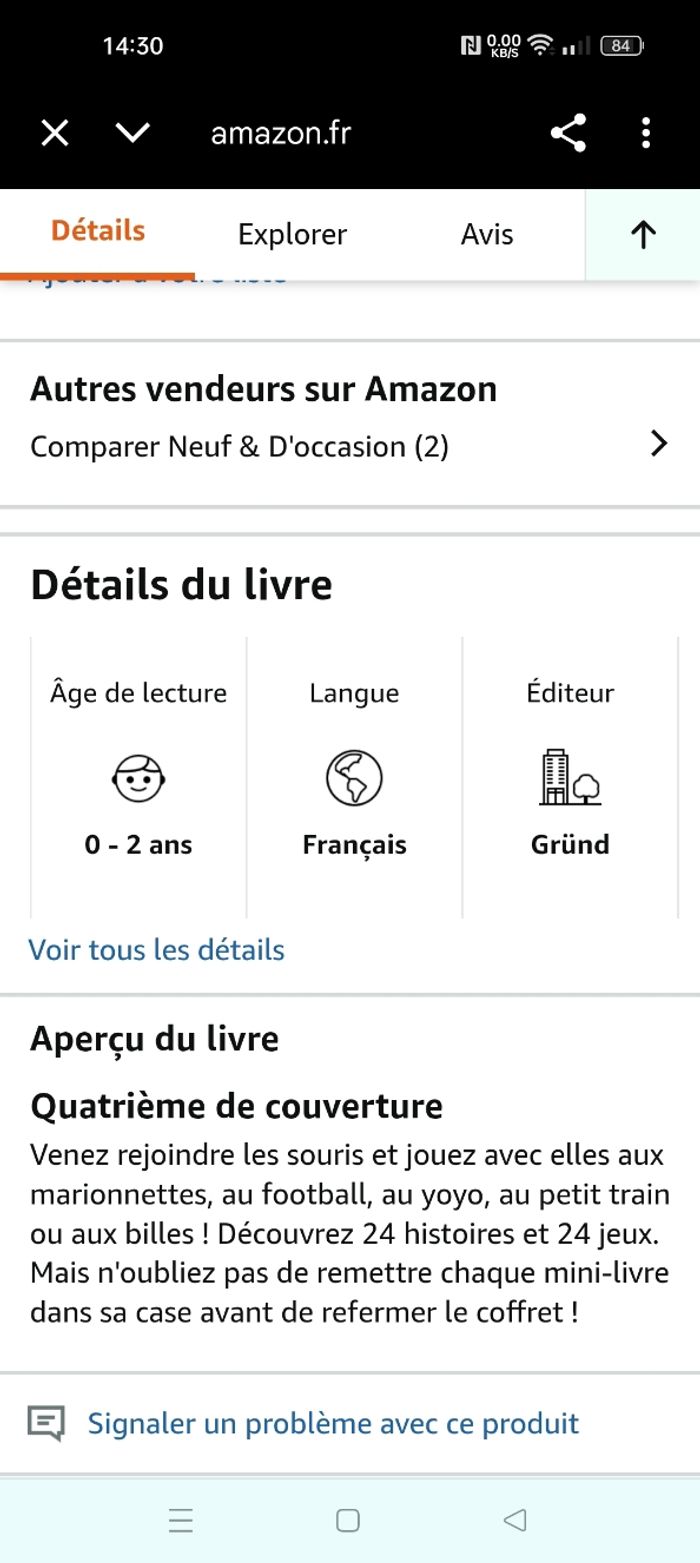The width and height of the screenshot is (700, 1563).
Task: Open the Autres vendeurs sur Amazon section
Action: (263, 389)
